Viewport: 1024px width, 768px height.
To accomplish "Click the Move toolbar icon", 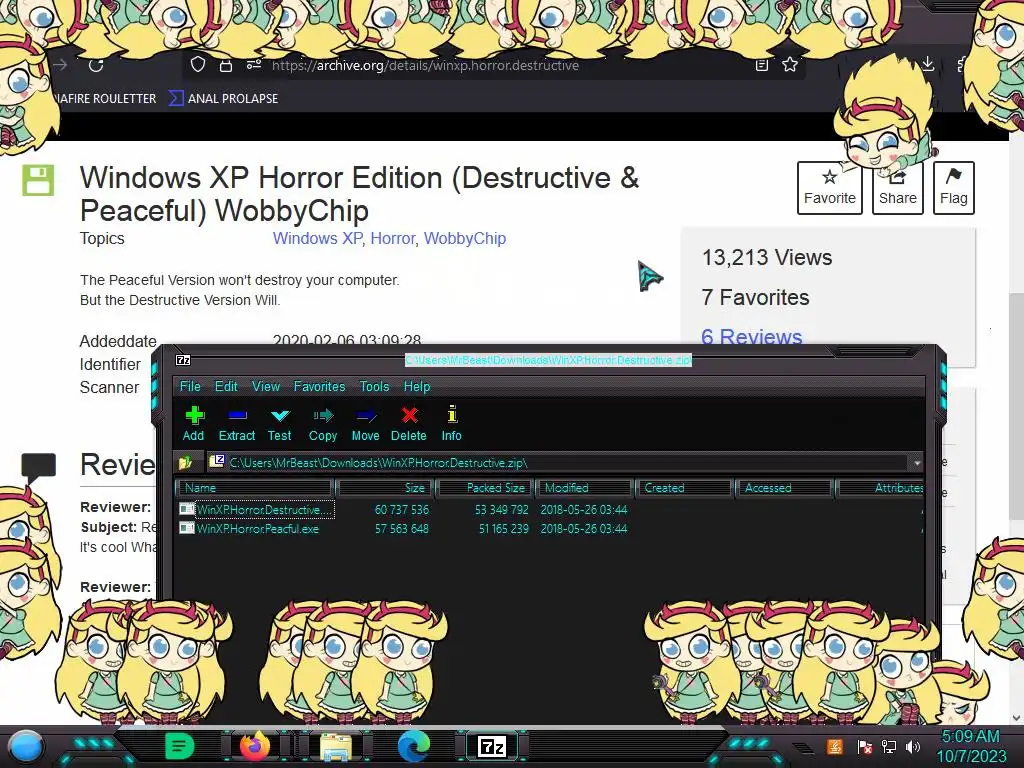I will click(365, 423).
